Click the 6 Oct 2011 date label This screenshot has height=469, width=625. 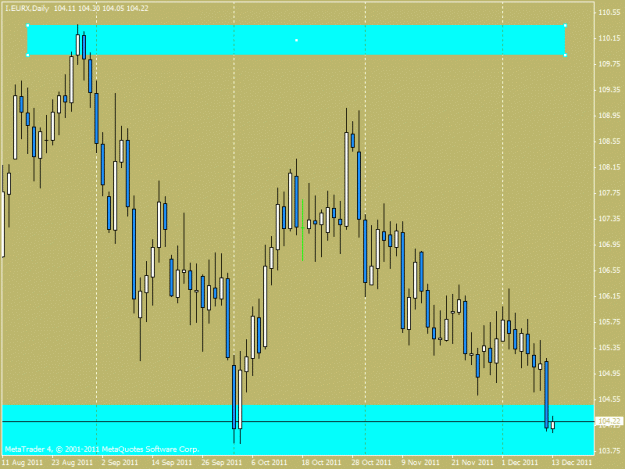[x=269, y=463]
